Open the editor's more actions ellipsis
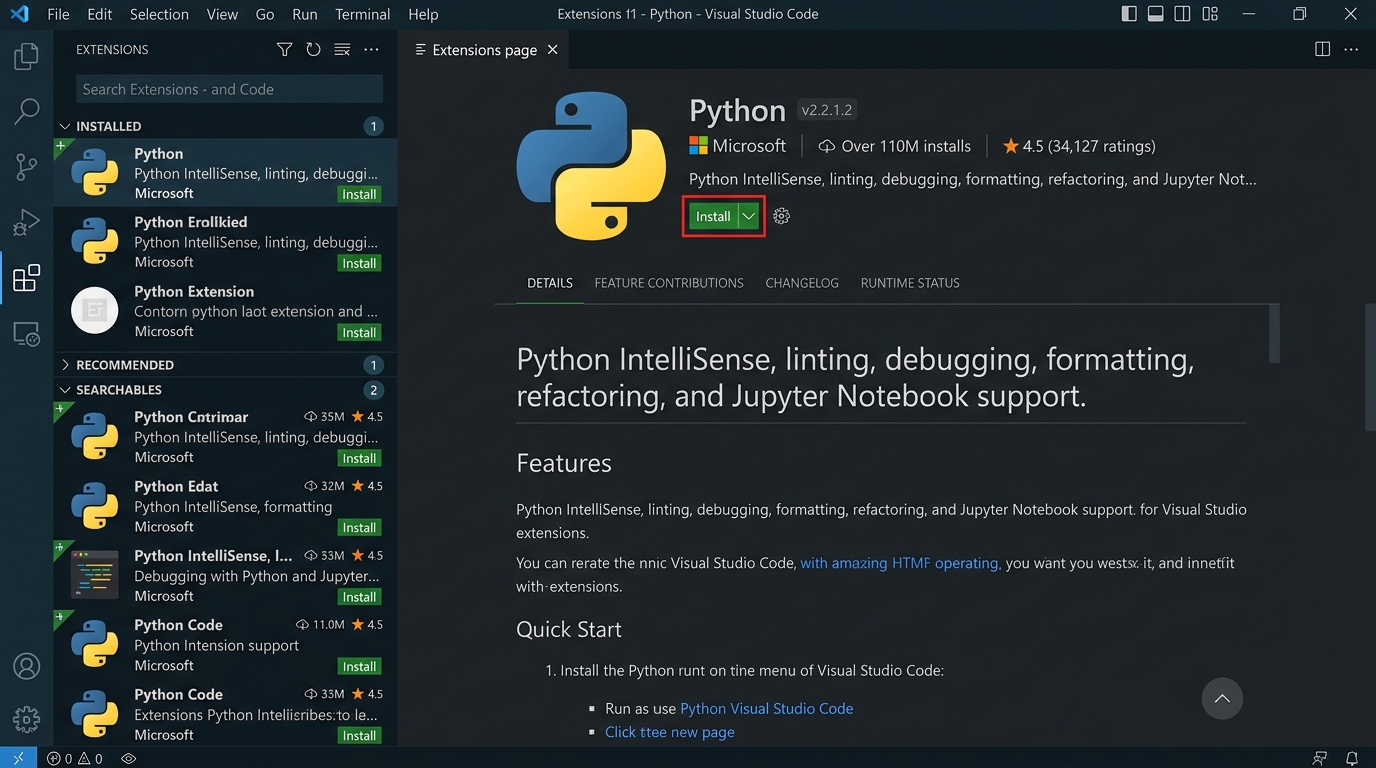 [x=1351, y=49]
